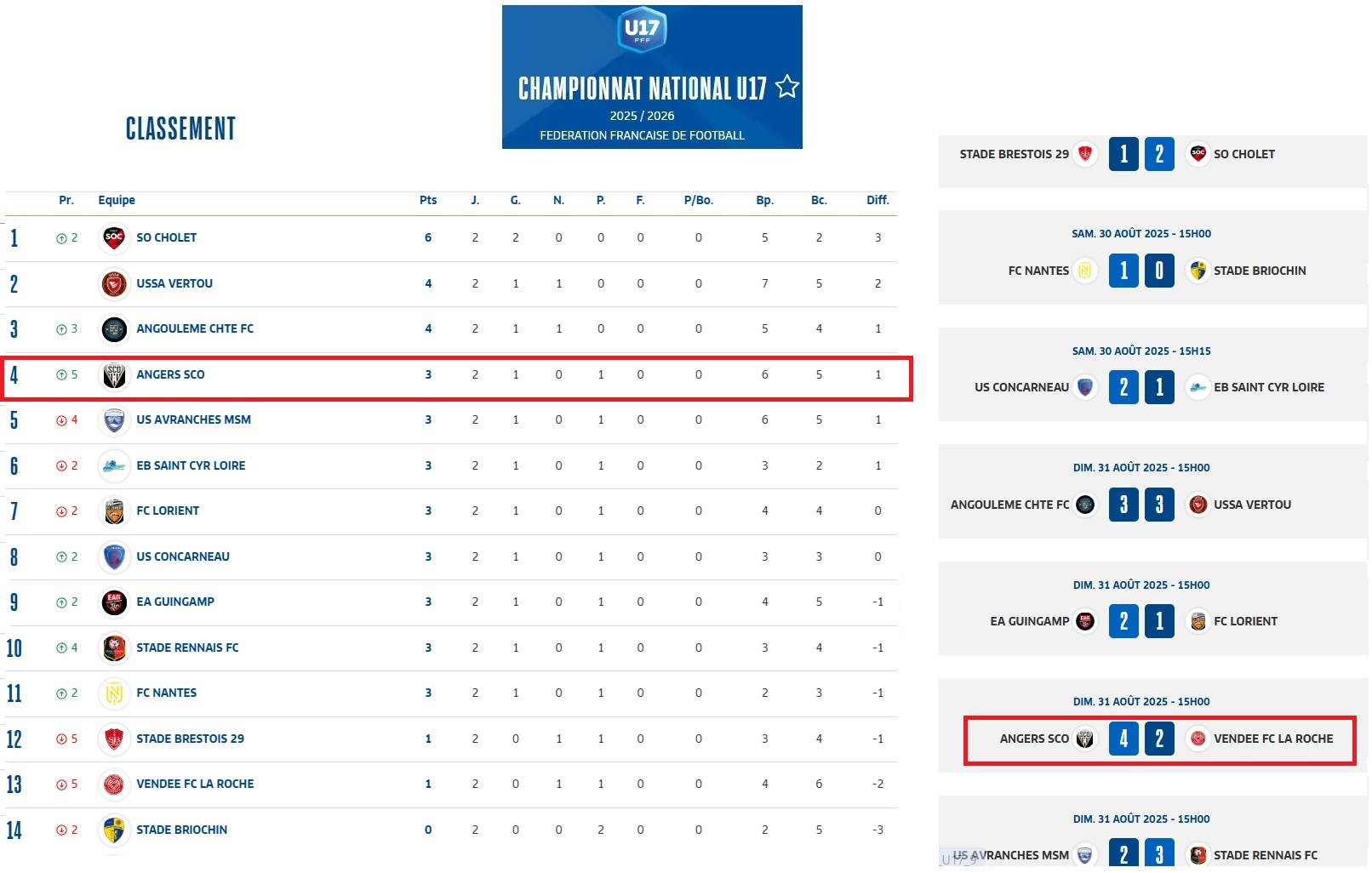Viewport: 1372px width, 873px height.
Task: Click the EA Guingamp logo in standings row
Action: coord(114,602)
